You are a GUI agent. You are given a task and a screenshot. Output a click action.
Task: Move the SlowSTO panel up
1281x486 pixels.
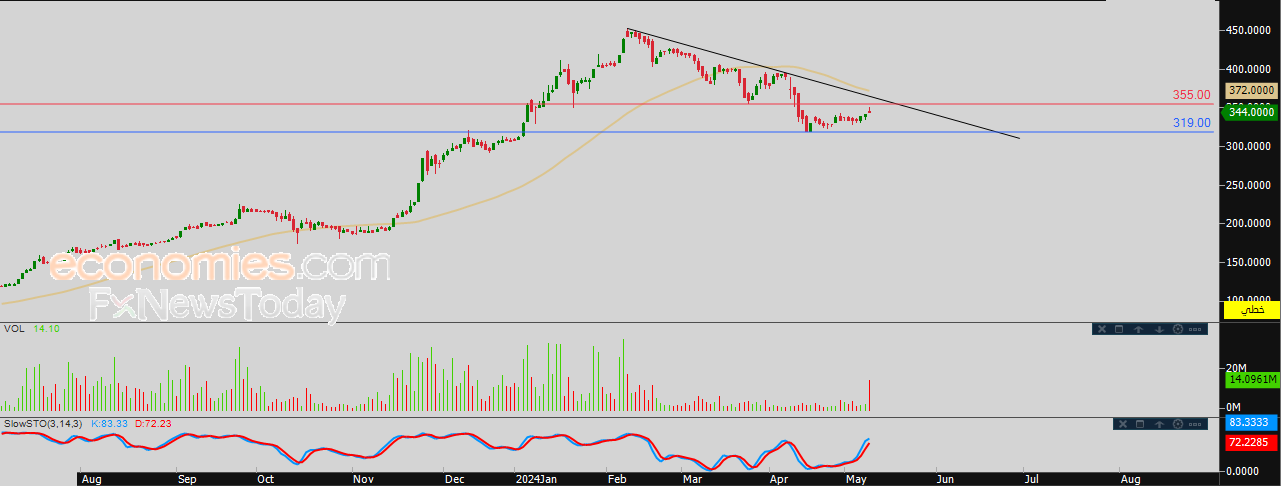click(x=1160, y=424)
